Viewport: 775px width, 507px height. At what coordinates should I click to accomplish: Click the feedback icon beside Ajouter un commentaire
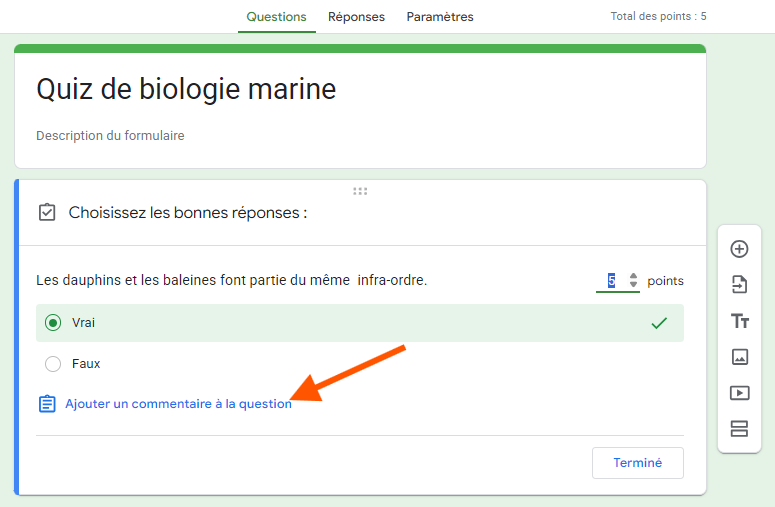point(47,404)
